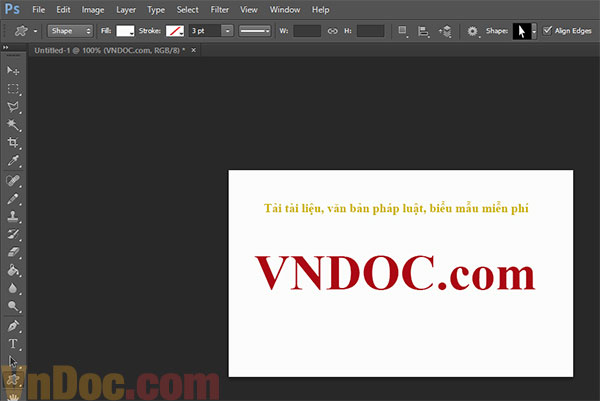Viewport: 600px width, 401px height.
Task: Open path alignment options
Action: (x=423, y=31)
